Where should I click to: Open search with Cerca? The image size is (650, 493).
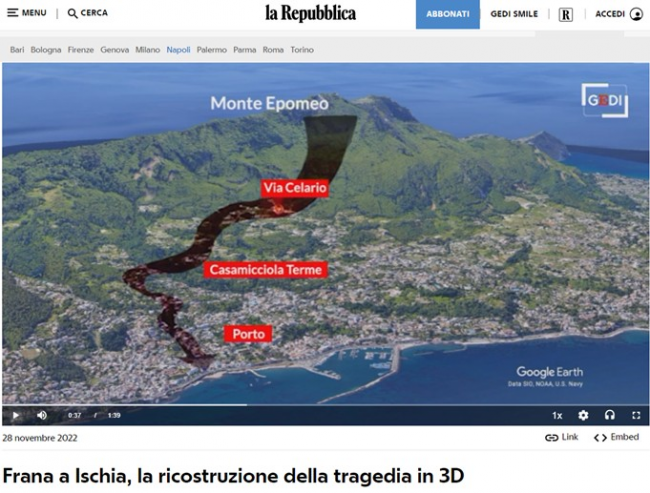coord(88,13)
